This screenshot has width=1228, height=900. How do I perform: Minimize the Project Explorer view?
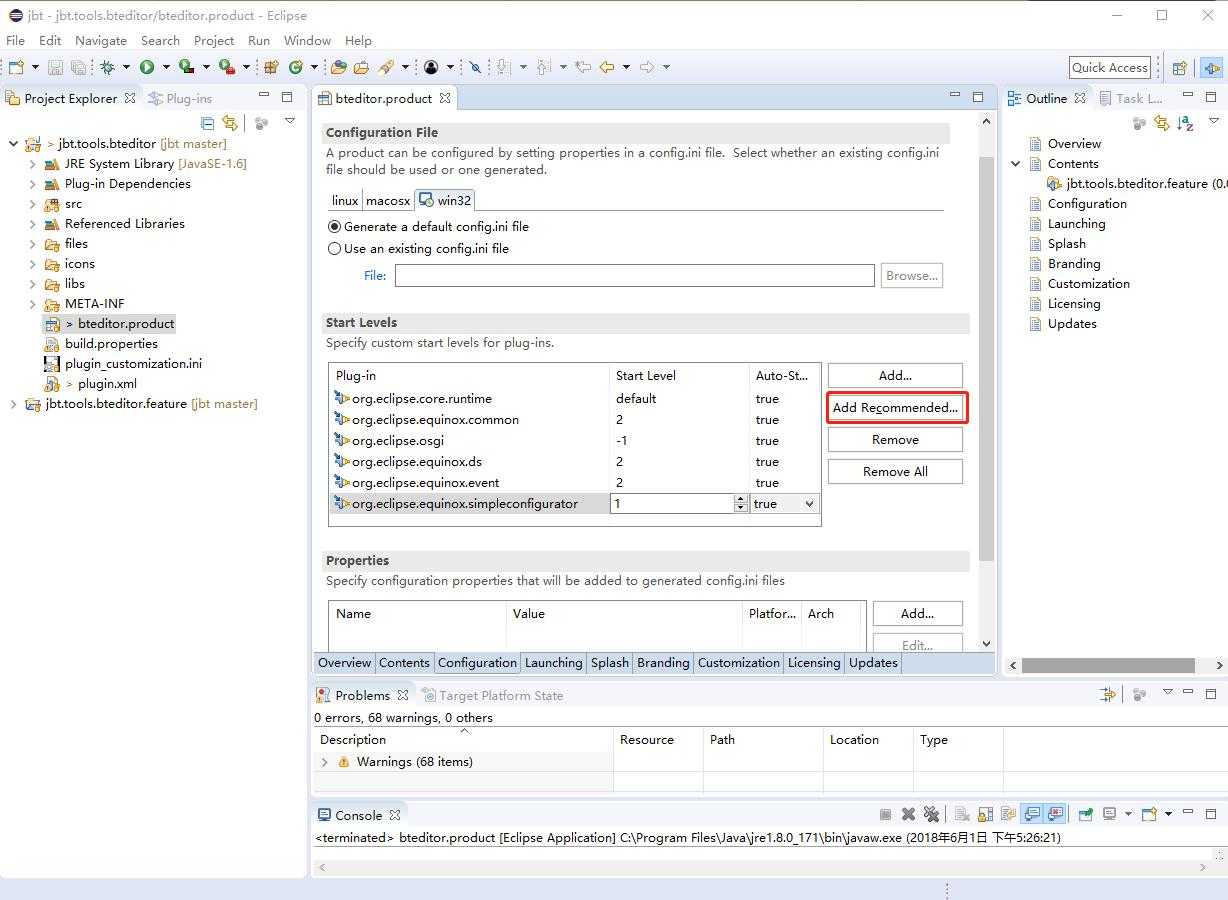(x=264, y=96)
